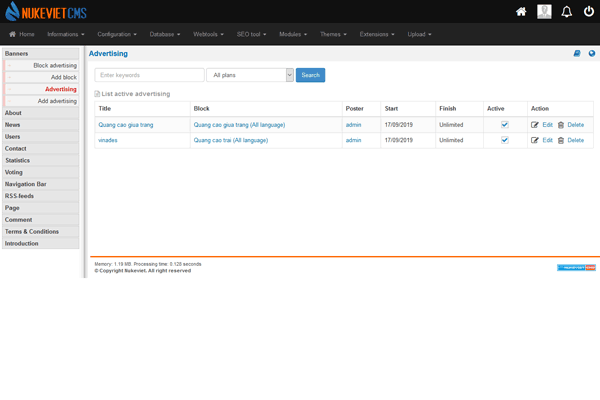
Task: Open the All plans dropdown
Action: coord(249,75)
